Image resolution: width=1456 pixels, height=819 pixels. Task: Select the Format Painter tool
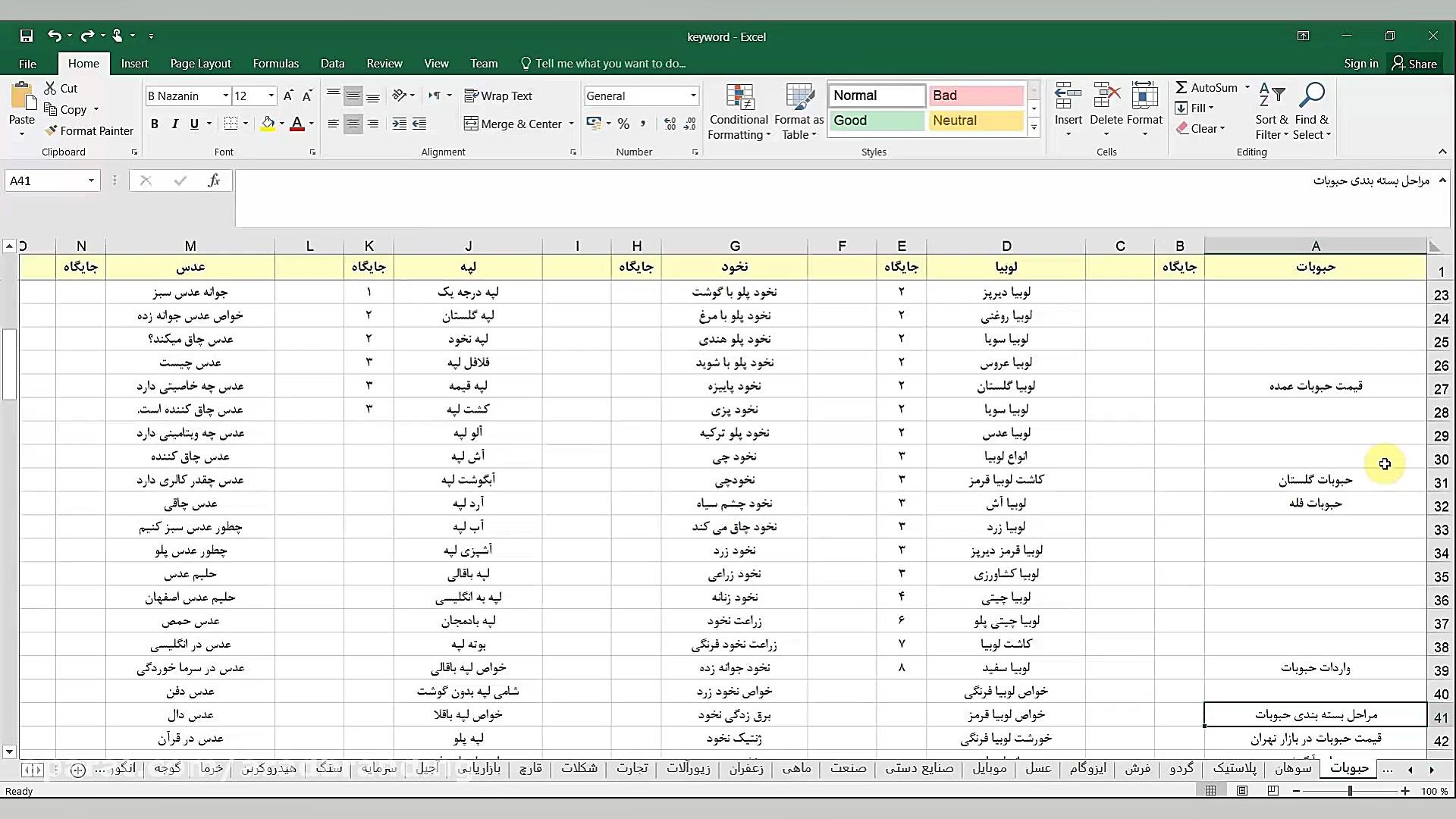point(89,130)
